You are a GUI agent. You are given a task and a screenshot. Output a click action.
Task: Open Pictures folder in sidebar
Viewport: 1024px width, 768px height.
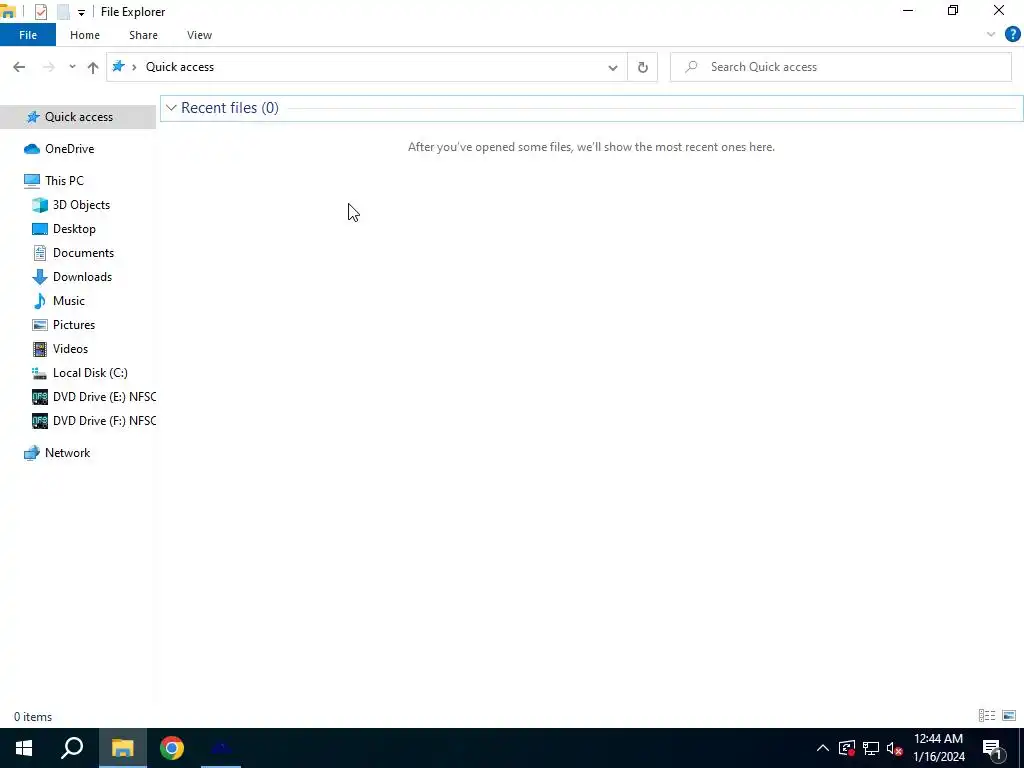[x=74, y=325]
